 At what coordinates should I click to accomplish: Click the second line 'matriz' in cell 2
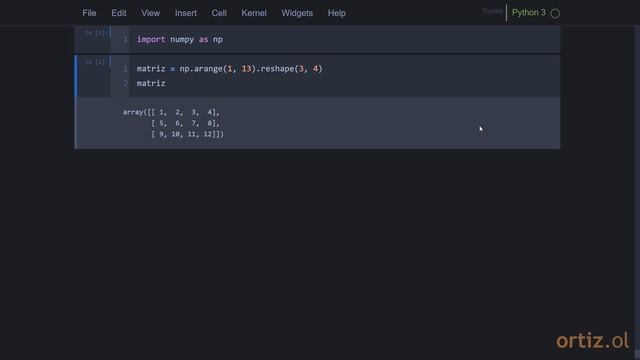click(x=151, y=83)
